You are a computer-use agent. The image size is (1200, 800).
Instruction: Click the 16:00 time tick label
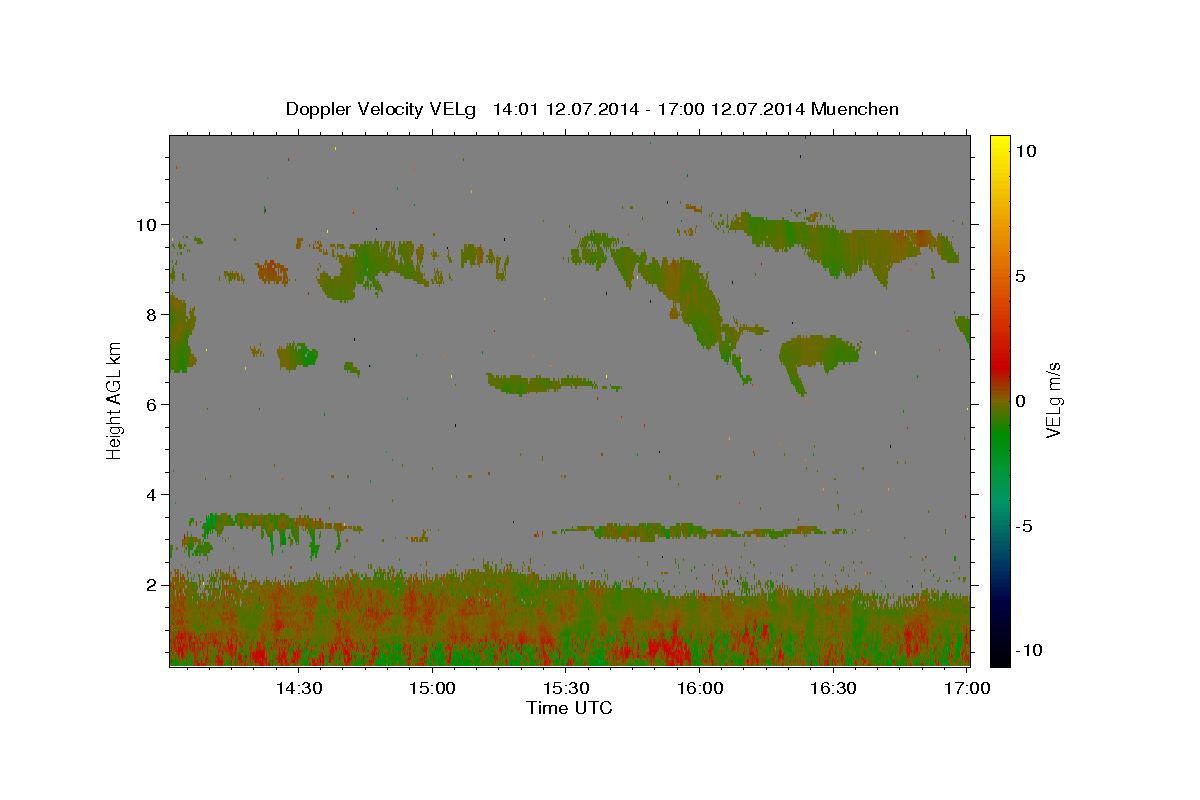[x=700, y=688]
